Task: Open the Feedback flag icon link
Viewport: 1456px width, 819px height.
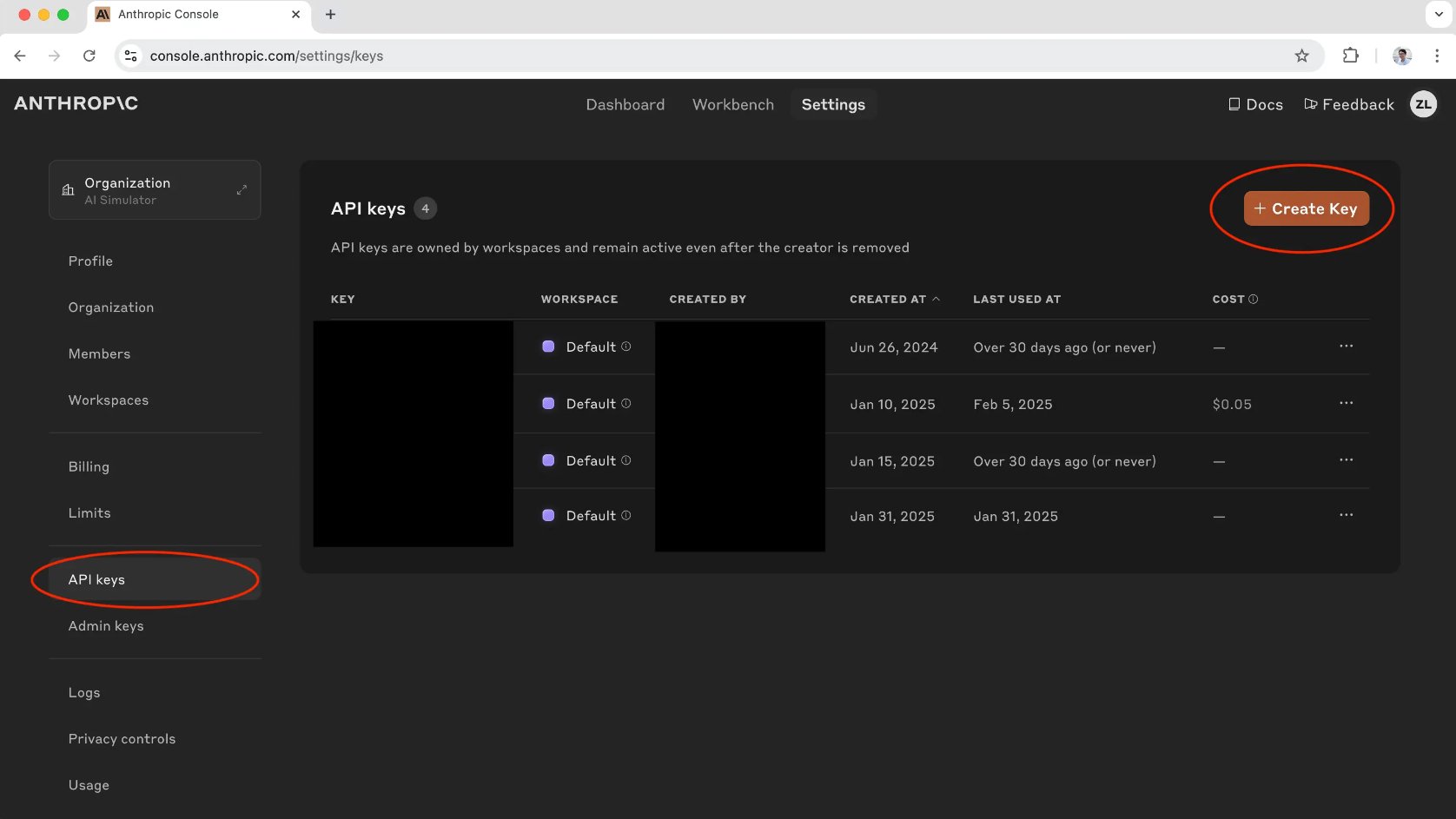Action: click(x=1349, y=104)
